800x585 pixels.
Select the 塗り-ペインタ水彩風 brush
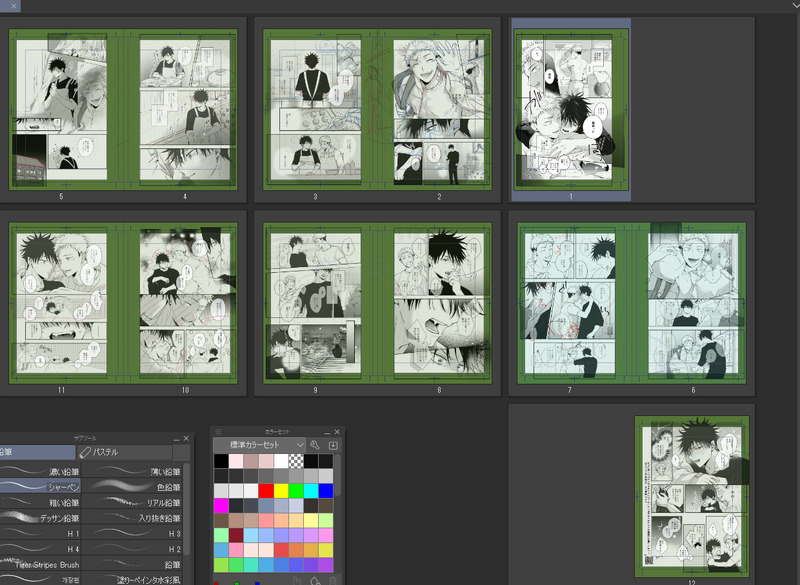click(132, 579)
